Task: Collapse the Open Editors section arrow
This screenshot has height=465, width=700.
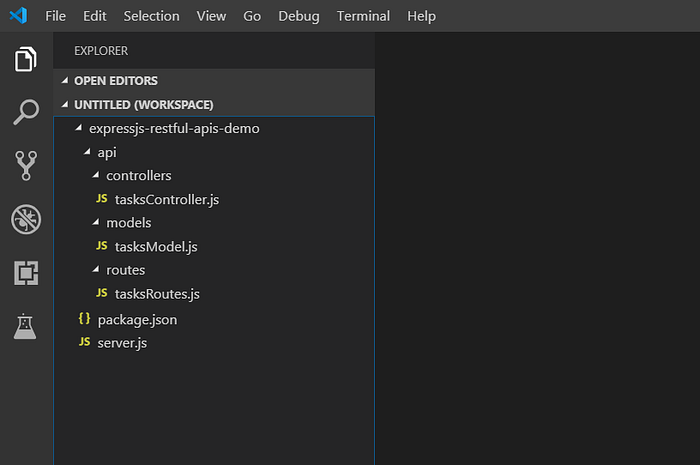Action: (x=65, y=80)
